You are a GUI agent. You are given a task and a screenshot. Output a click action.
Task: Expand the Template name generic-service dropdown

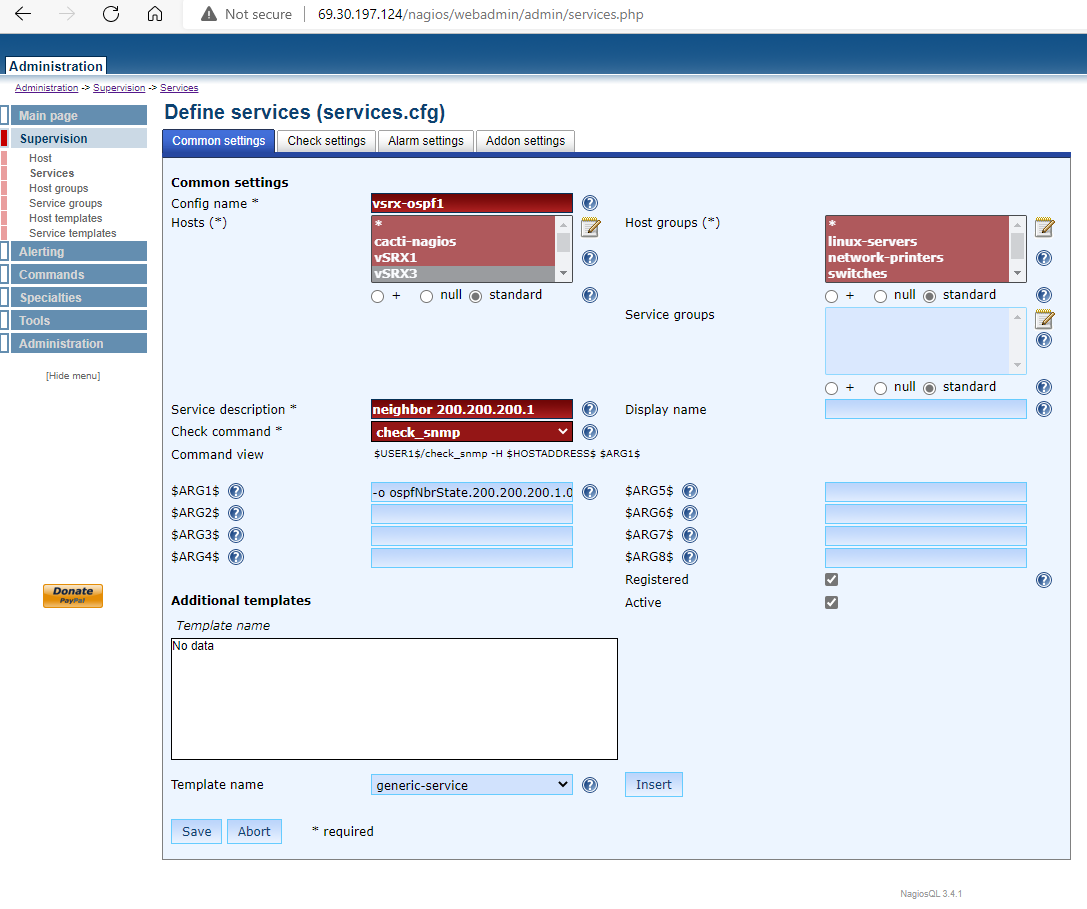[471, 785]
